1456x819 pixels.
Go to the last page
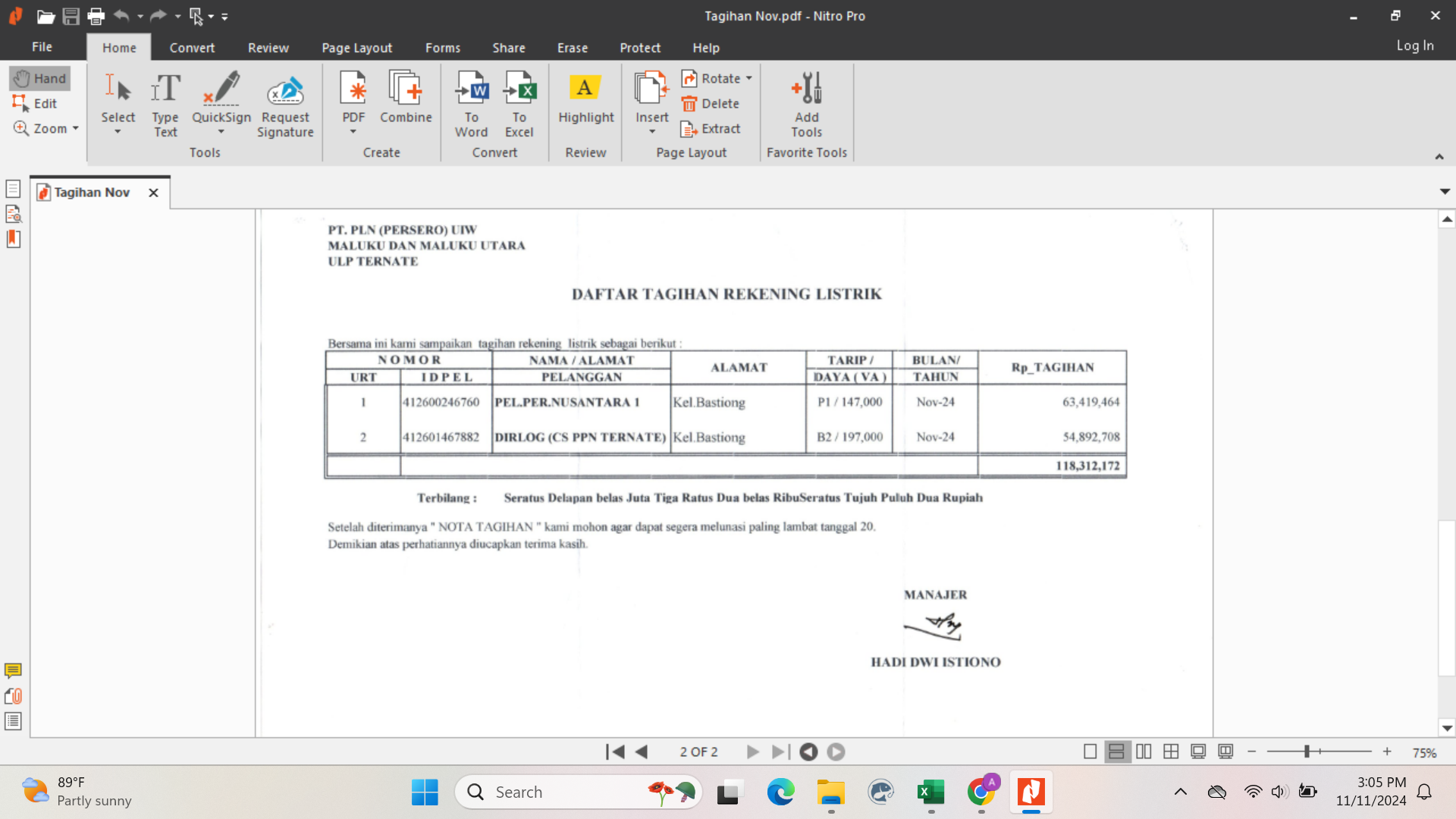click(x=780, y=752)
